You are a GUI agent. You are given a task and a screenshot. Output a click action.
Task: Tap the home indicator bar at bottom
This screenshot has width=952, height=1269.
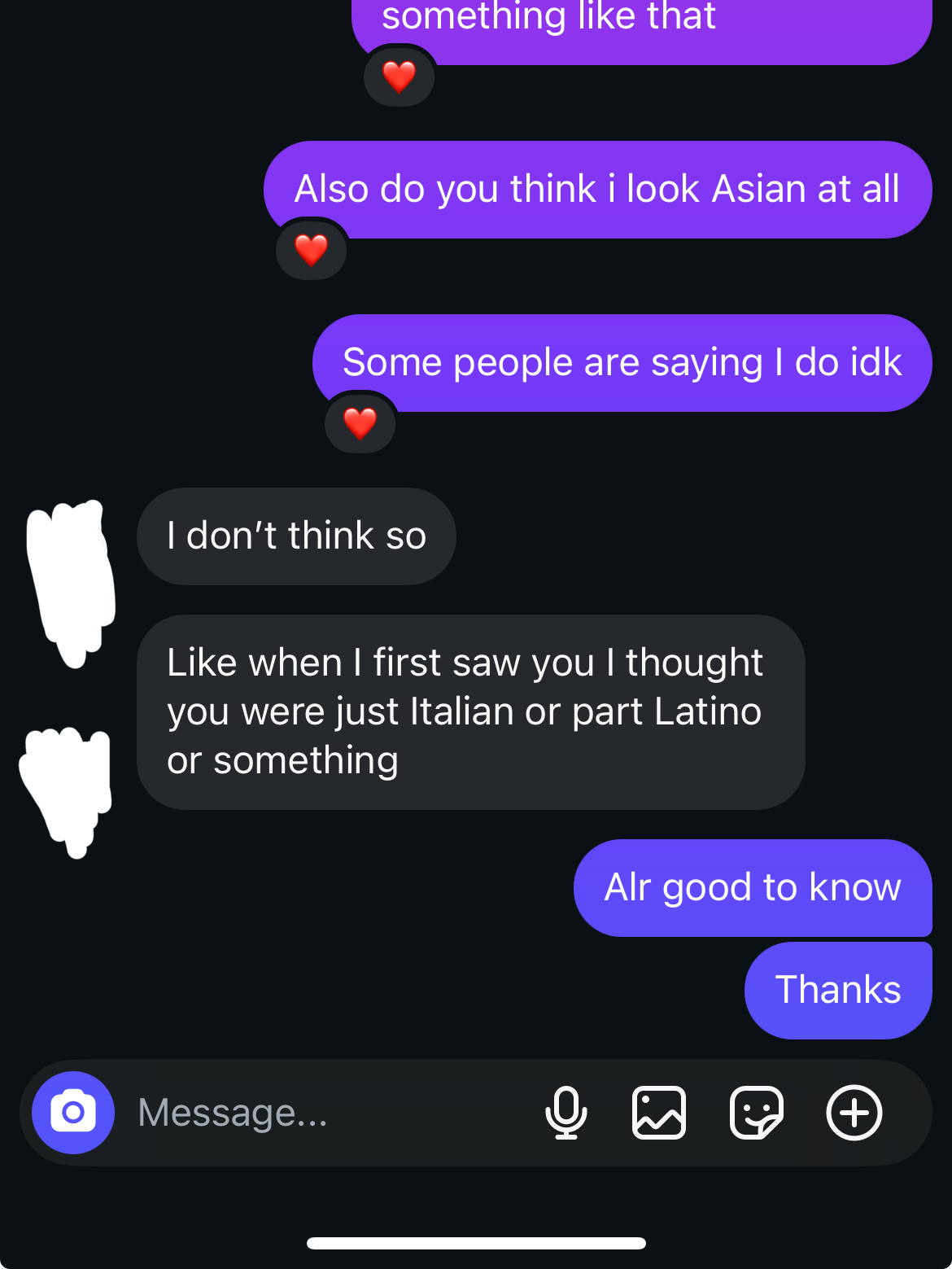click(x=476, y=1243)
